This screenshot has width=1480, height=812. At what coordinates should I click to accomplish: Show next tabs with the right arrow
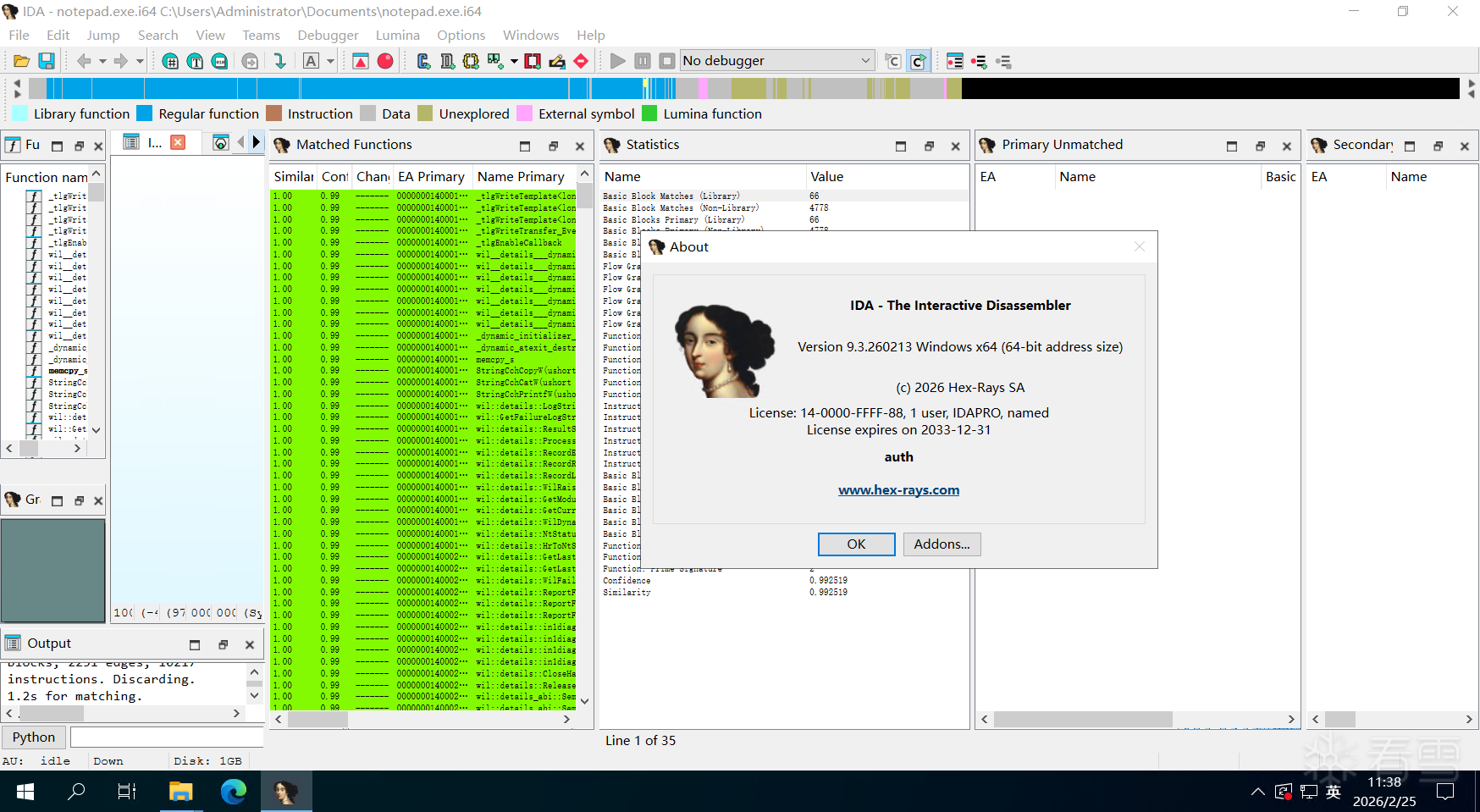pos(257,142)
